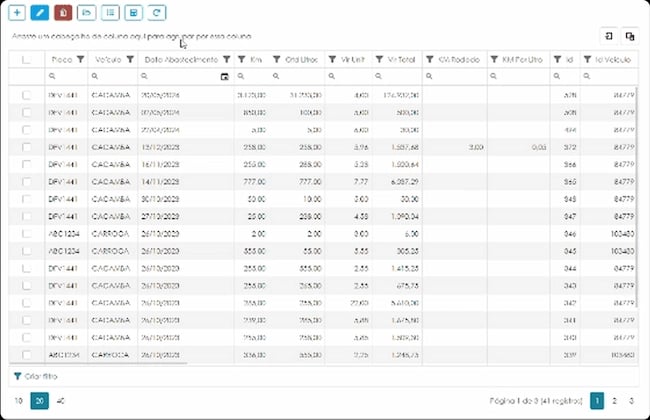Click the Veículo column search field

112,76
